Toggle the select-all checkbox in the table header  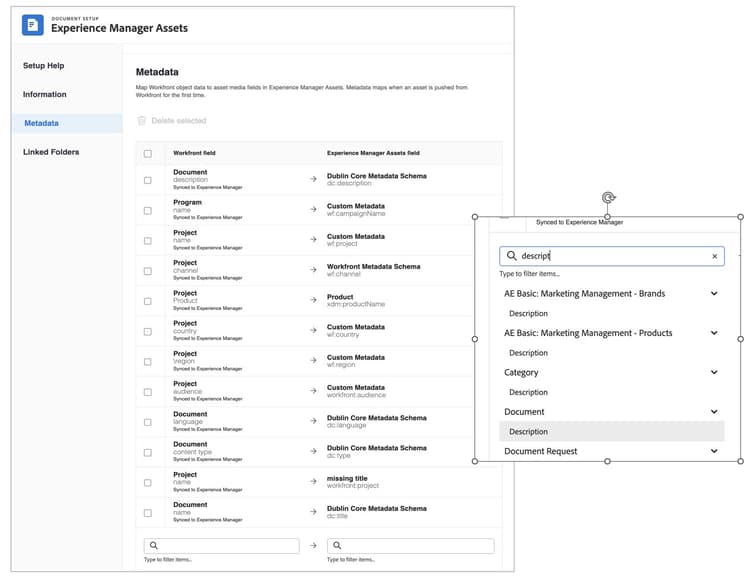(x=148, y=154)
